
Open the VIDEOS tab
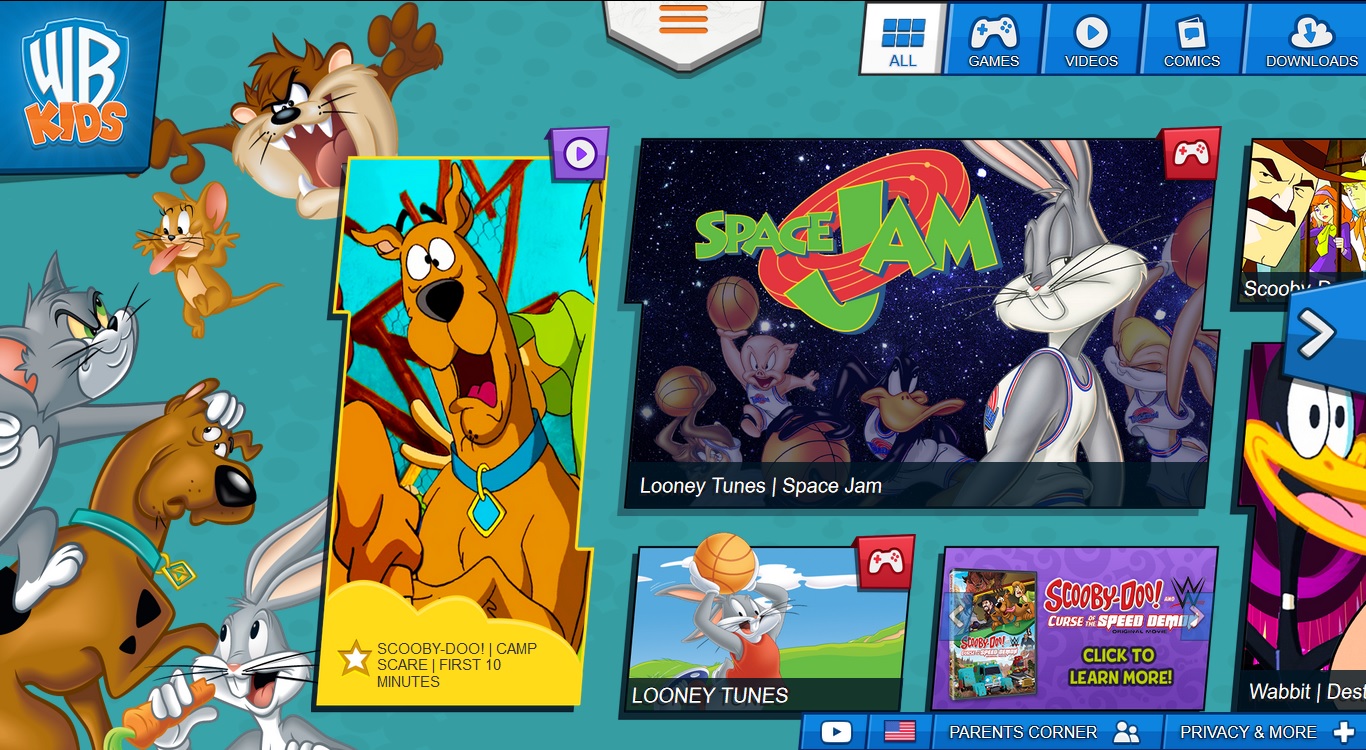(1091, 39)
